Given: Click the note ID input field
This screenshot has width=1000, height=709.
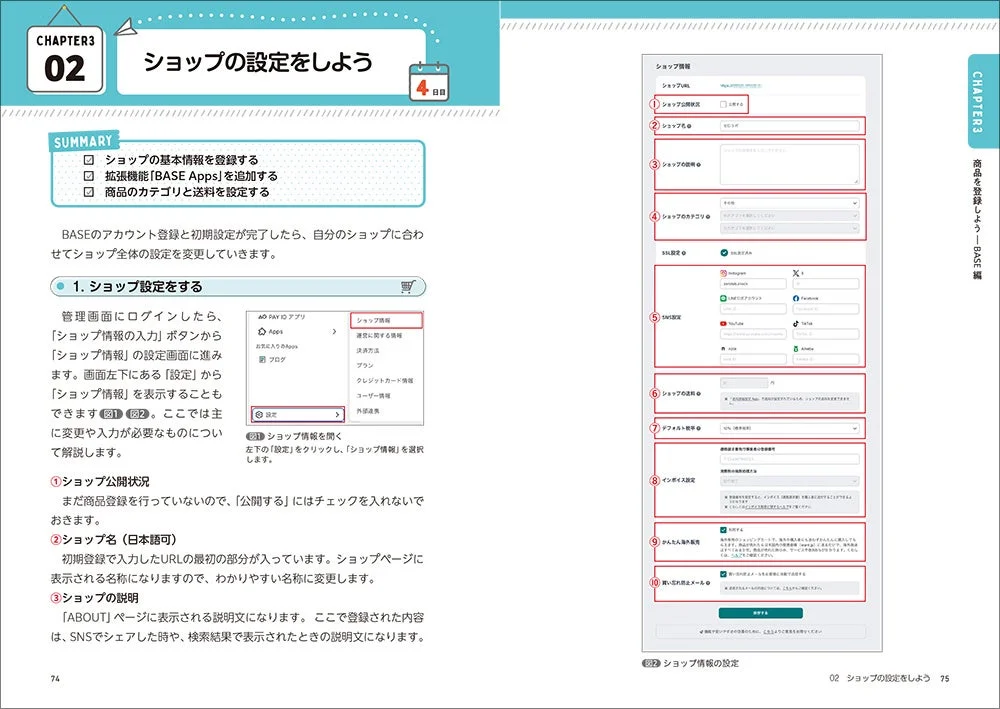Looking at the screenshot, I should [753, 360].
